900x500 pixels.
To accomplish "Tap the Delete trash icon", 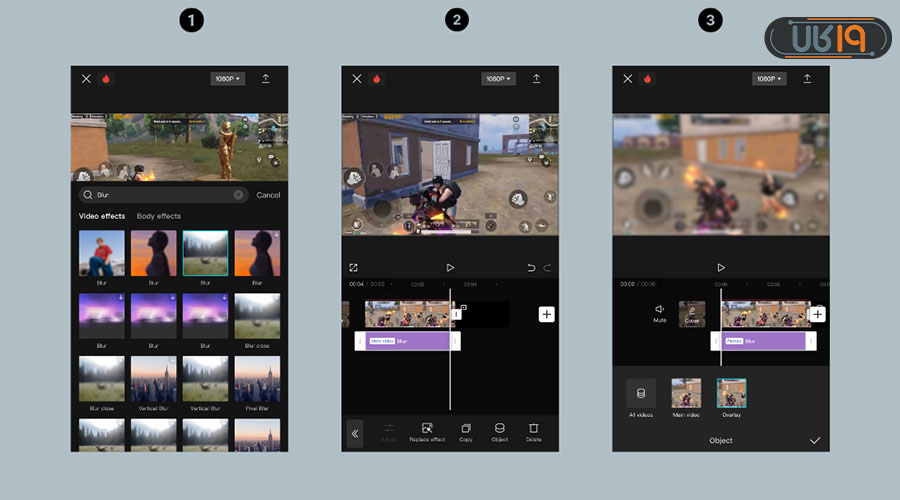I will [x=533, y=429].
